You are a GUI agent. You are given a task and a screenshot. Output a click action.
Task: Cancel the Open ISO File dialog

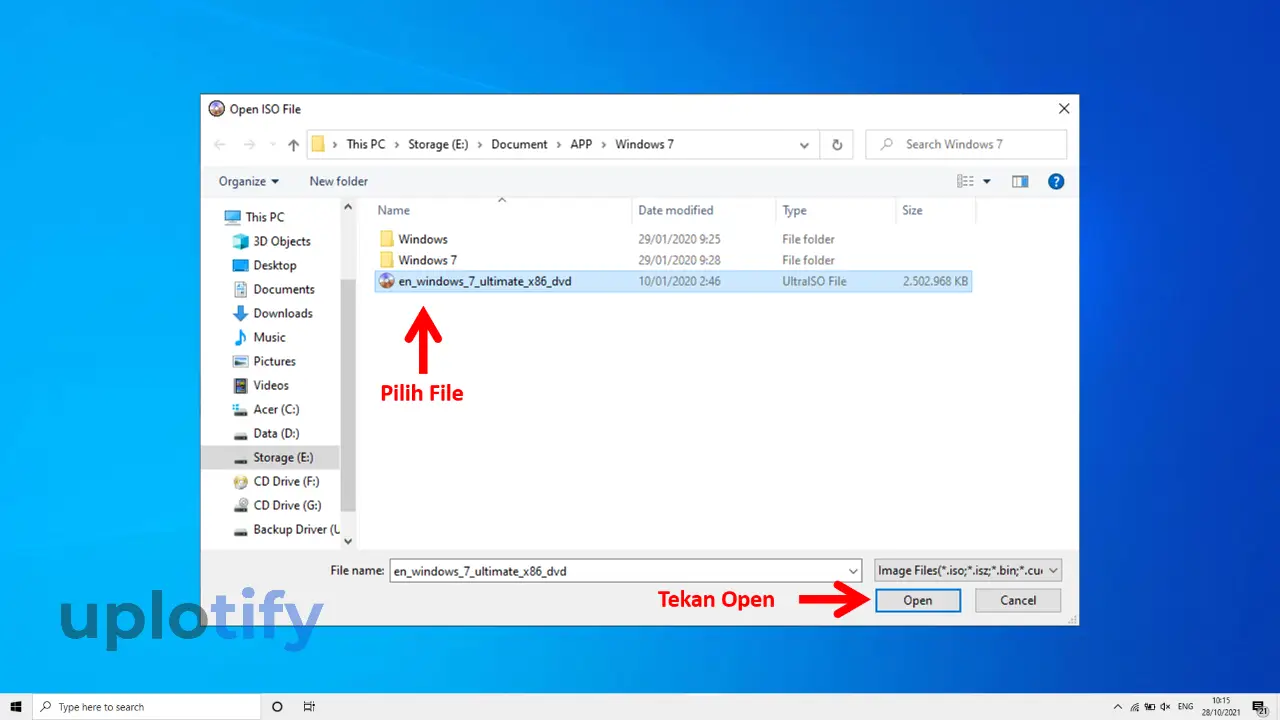click(1018, 600)
